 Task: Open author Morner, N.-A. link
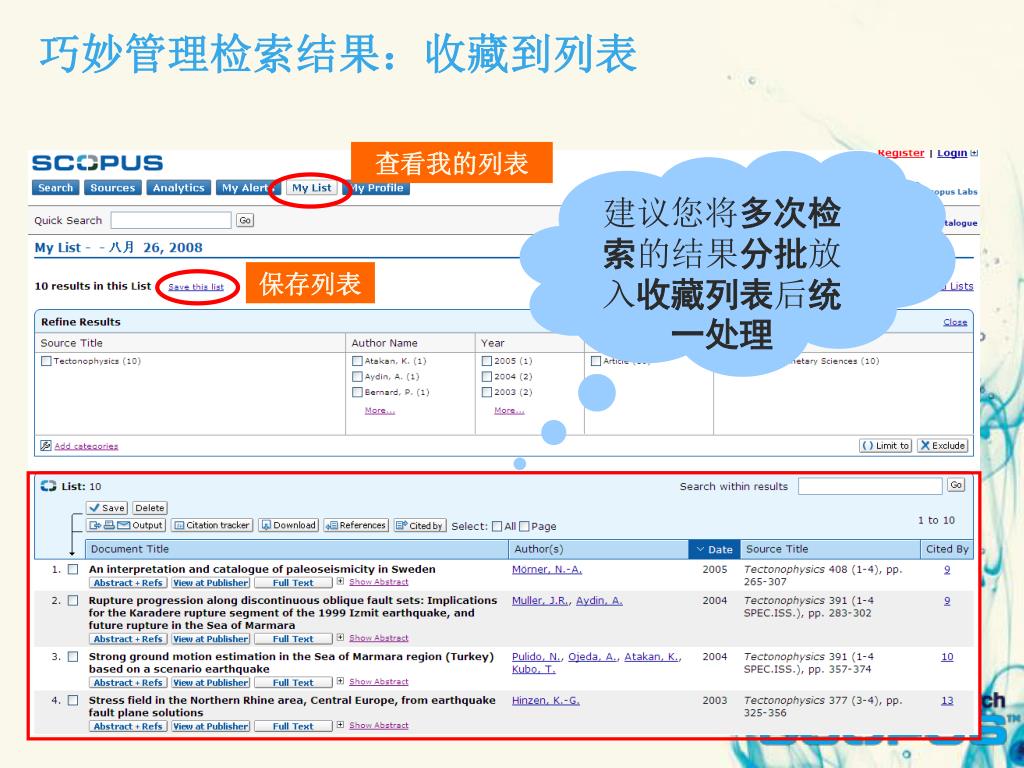(547, 569)
